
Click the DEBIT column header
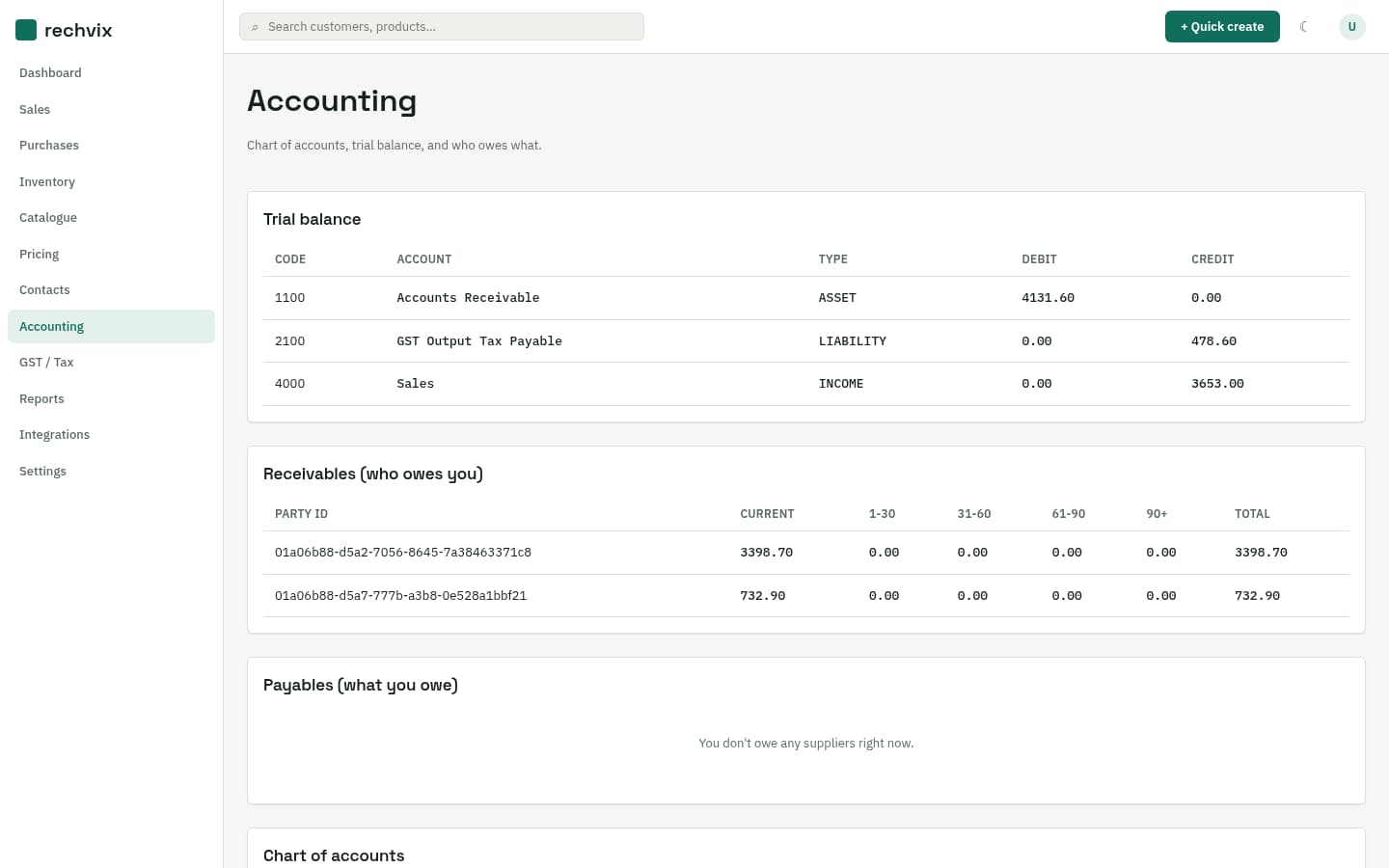click(x=1039, y=259)
